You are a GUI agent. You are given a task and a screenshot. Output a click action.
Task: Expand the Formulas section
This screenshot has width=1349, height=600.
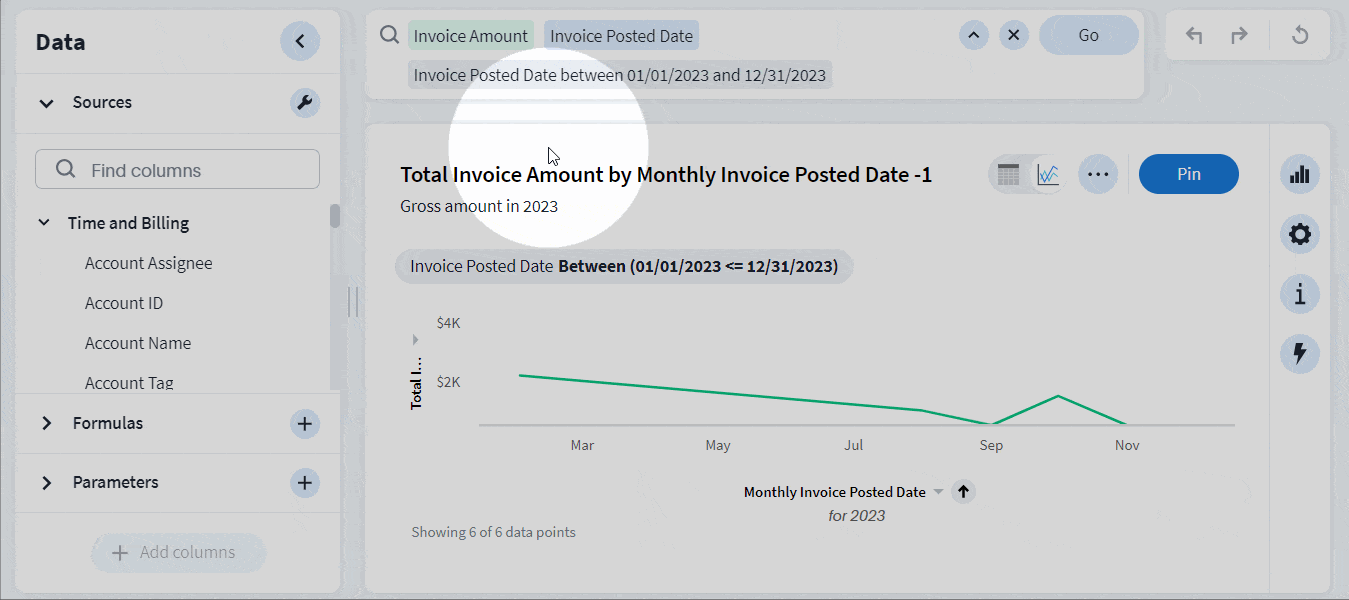46,423
